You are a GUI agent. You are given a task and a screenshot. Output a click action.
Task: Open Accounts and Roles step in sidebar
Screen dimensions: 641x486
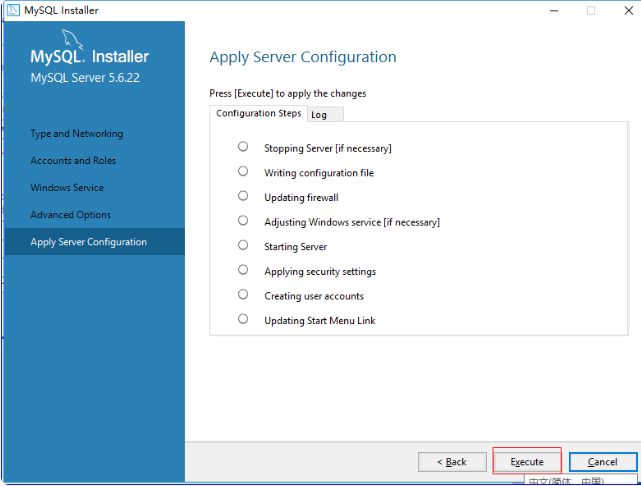[x=73, y=161]
